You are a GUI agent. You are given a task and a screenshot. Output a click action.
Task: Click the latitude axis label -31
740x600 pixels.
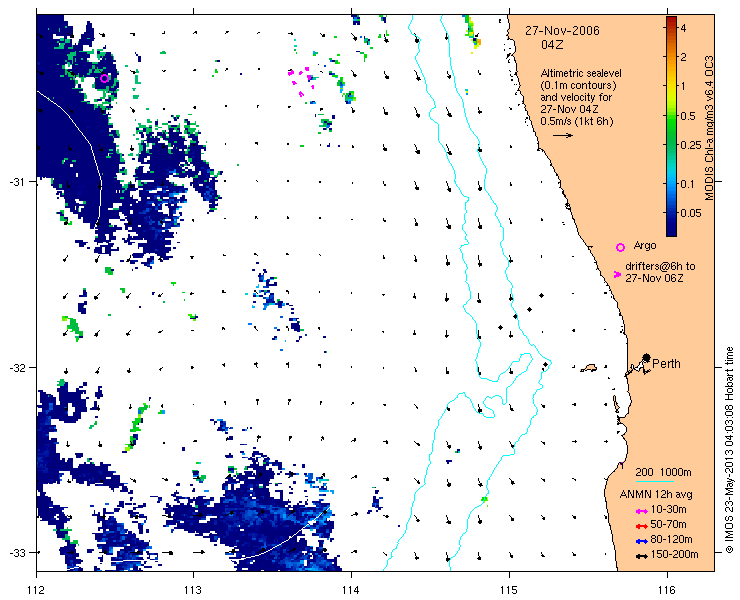pos(17,182)
